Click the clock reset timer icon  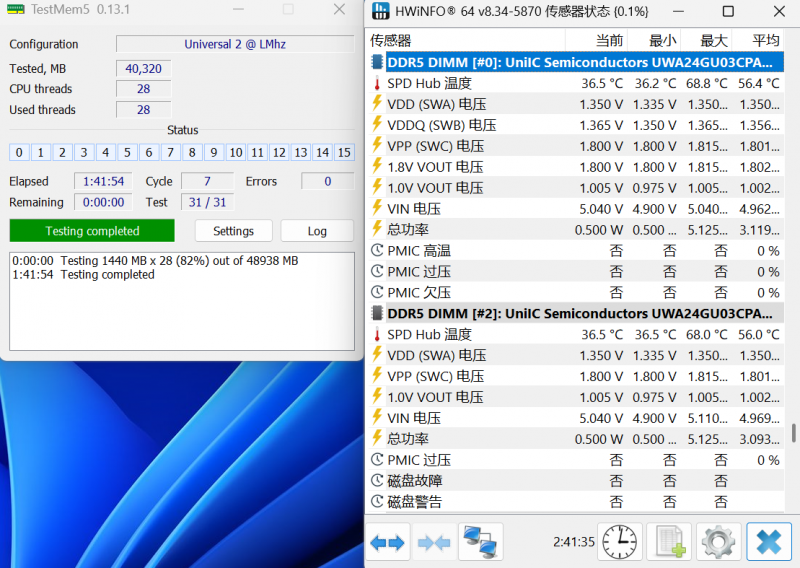(619, 542)
